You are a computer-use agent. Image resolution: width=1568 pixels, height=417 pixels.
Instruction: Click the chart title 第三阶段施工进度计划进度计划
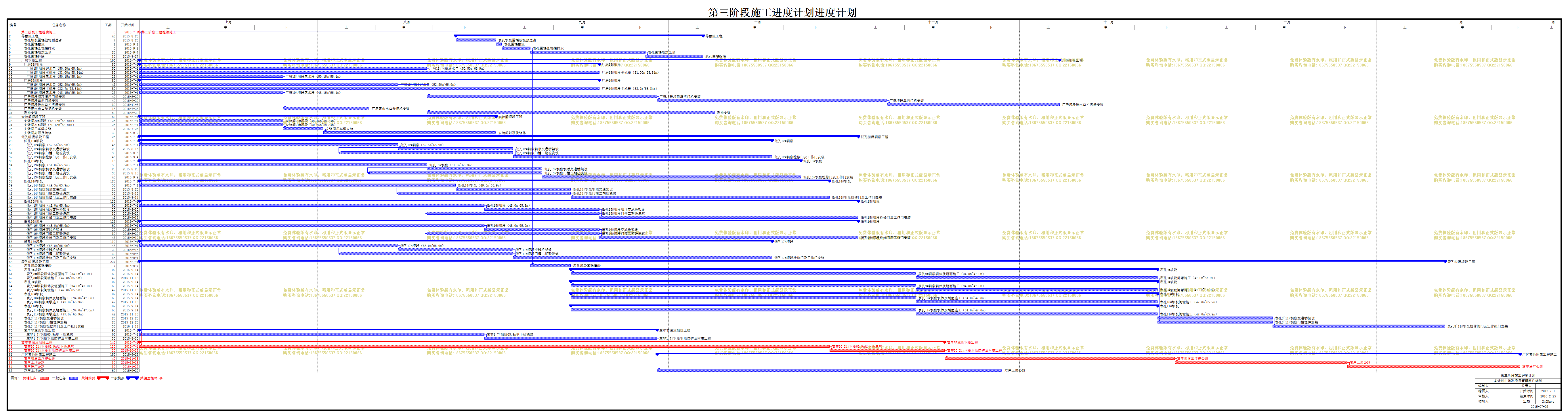(x=782, y=12)
